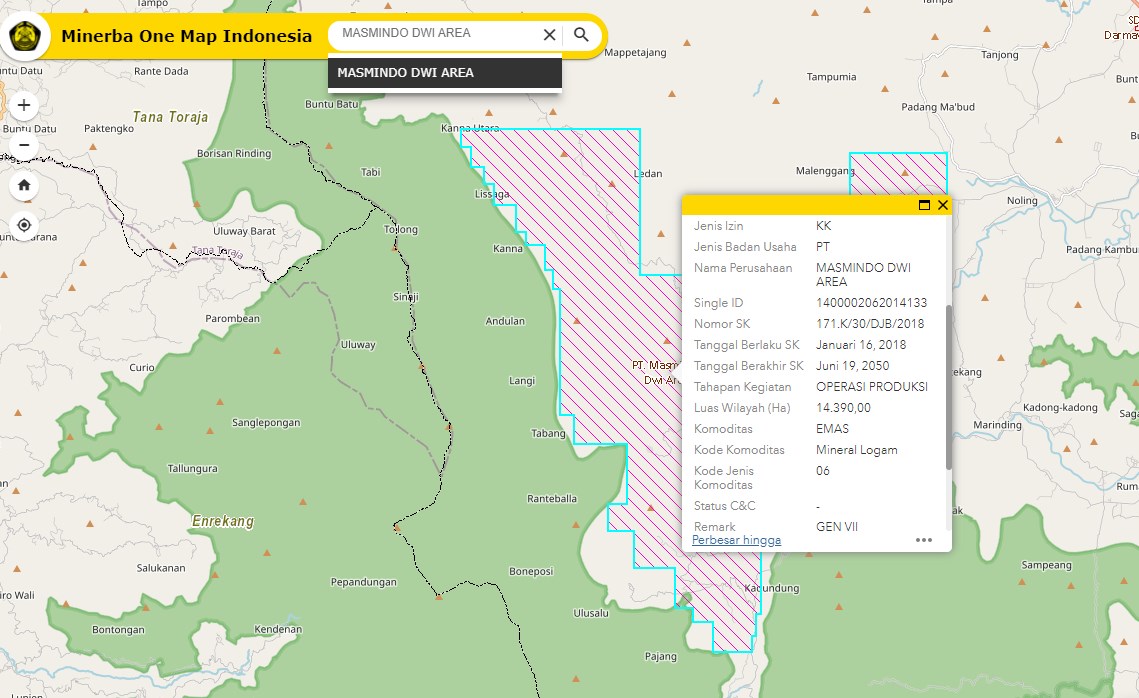Viewport: 1139px width, 698px height.
Task: Find my location on map
Action: click(x=24, y=225)
